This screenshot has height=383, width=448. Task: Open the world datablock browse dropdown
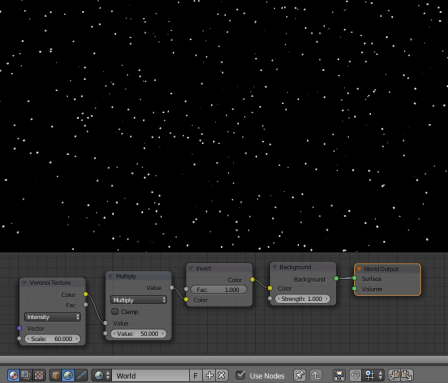102,375
